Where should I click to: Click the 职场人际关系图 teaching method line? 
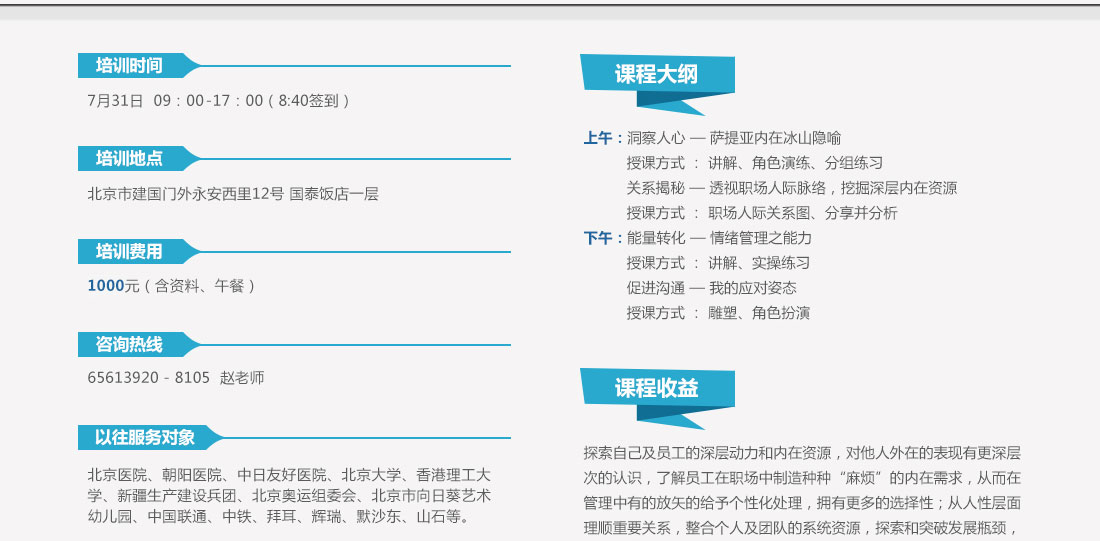click(x=762, y=213)
